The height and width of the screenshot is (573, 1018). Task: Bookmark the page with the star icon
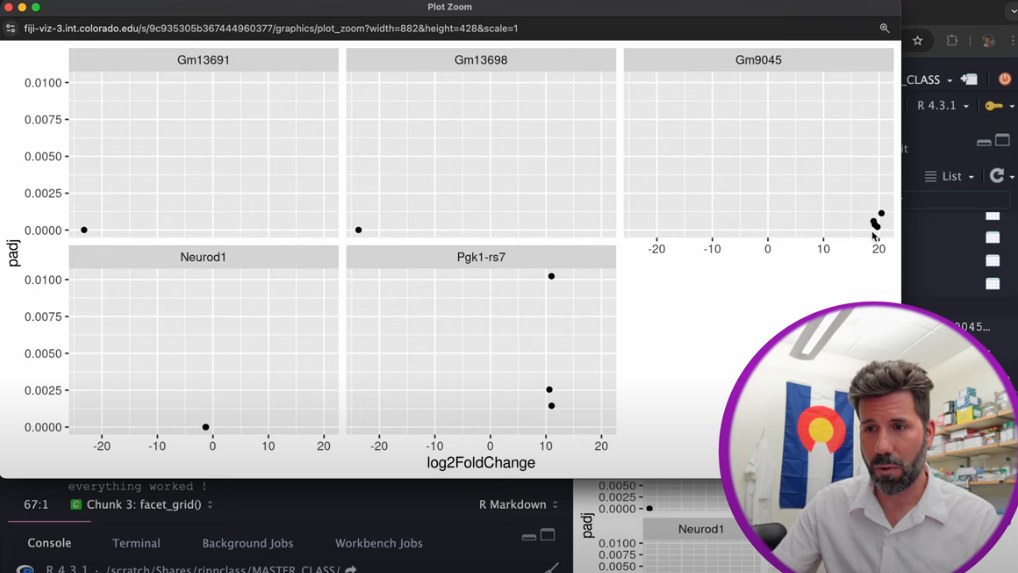click(917, 40)
